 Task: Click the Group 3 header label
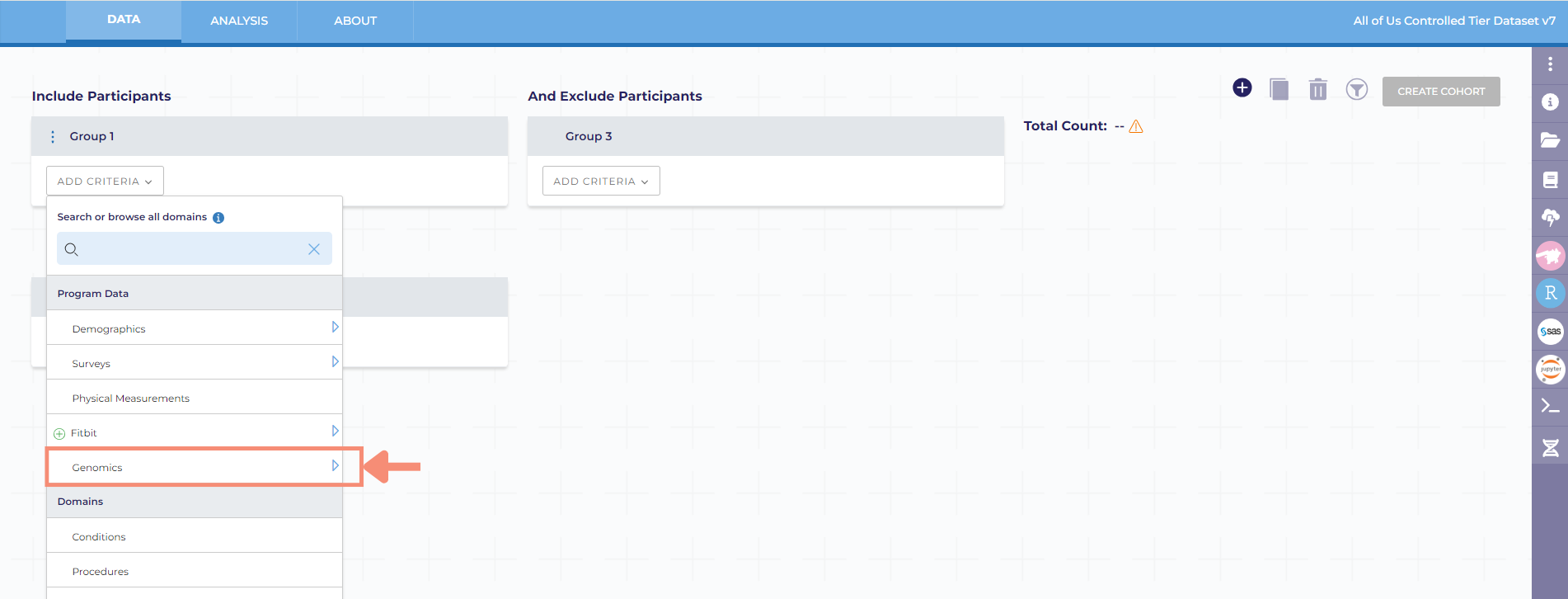(x=589, y=136)
